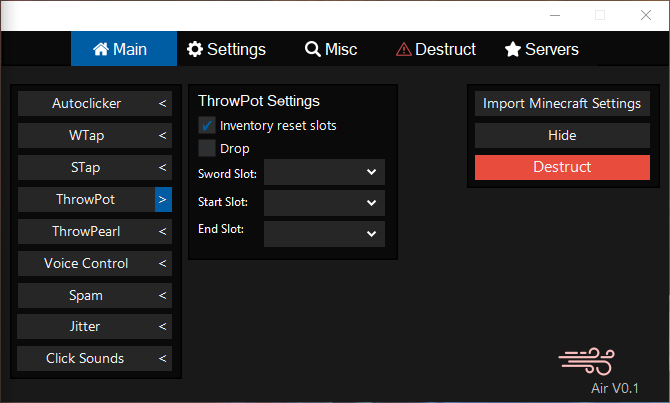670x403 pixels.
Task: Enable the Drop checkbox
Action: point(207,148)
